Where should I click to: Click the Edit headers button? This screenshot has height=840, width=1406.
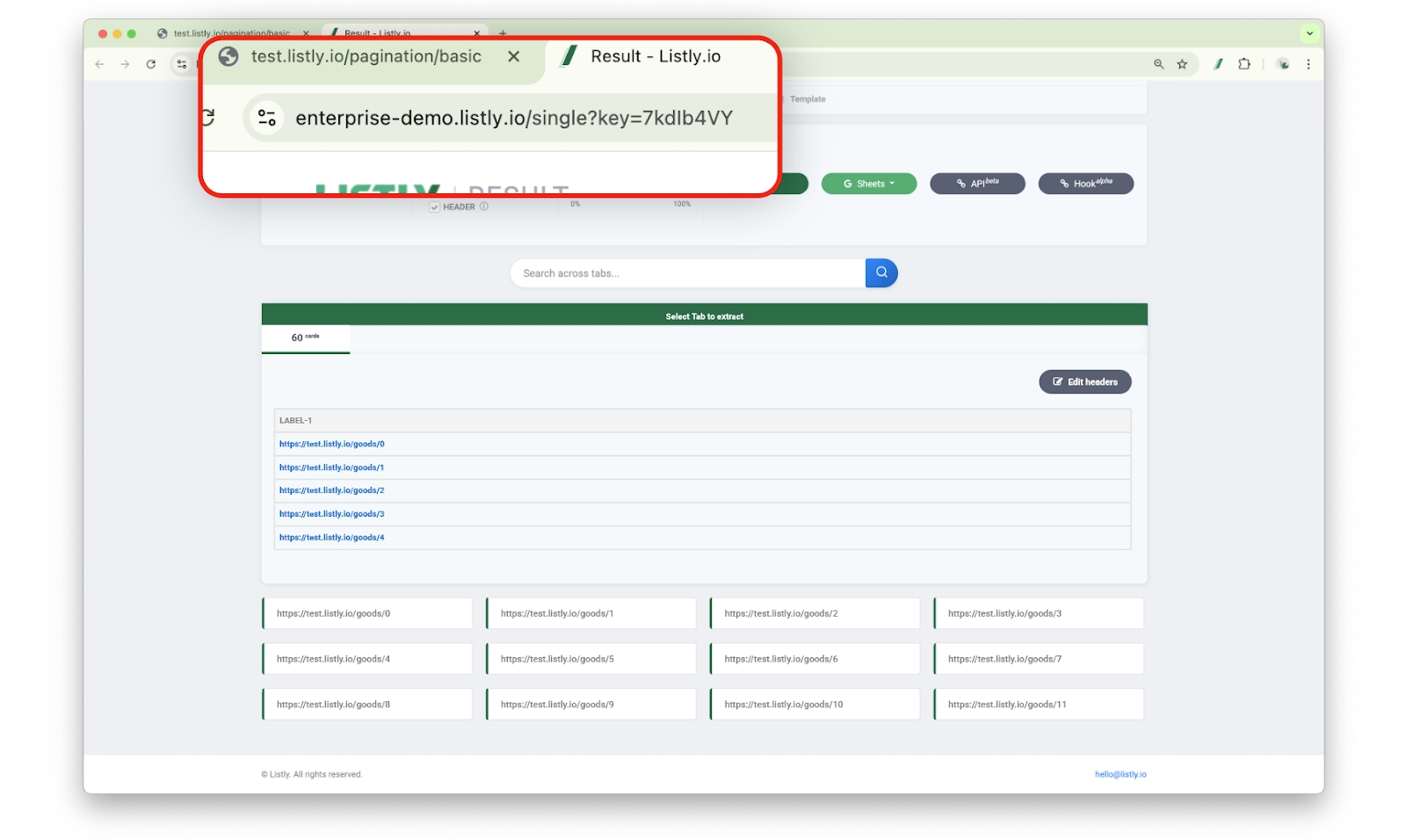coord(1084,382)
